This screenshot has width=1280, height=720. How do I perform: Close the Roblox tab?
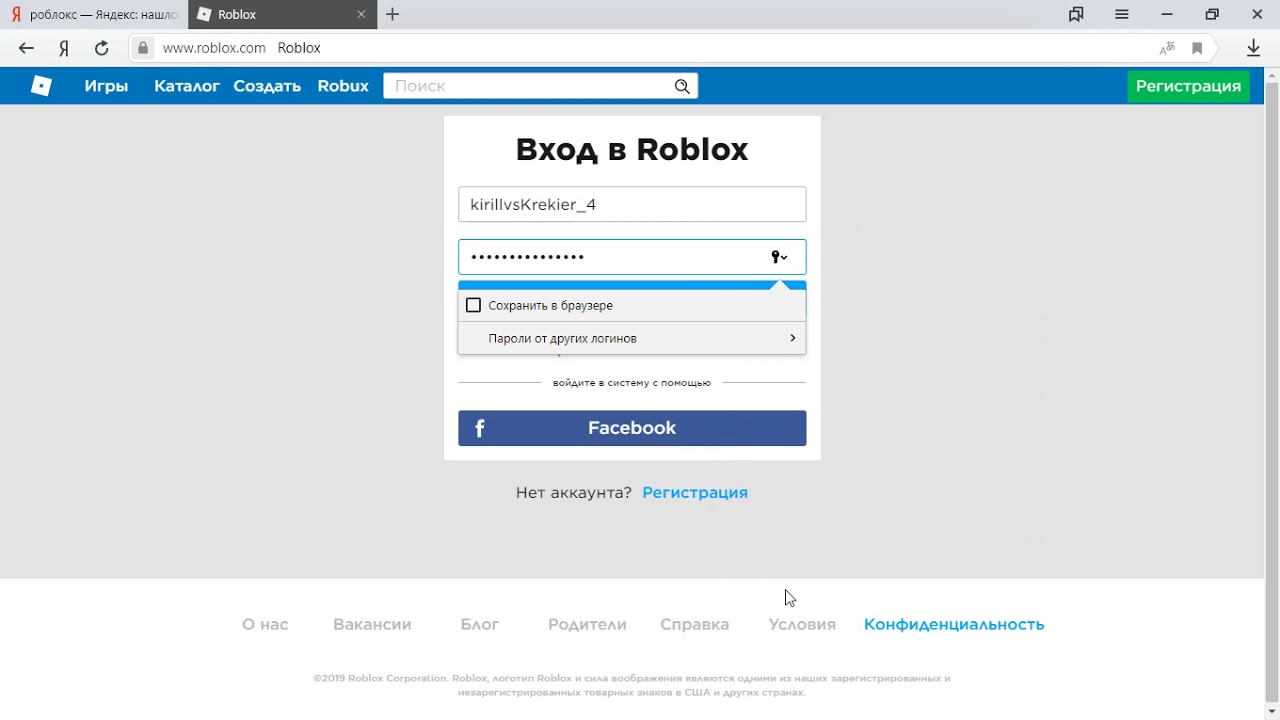(x=361, y=14)
